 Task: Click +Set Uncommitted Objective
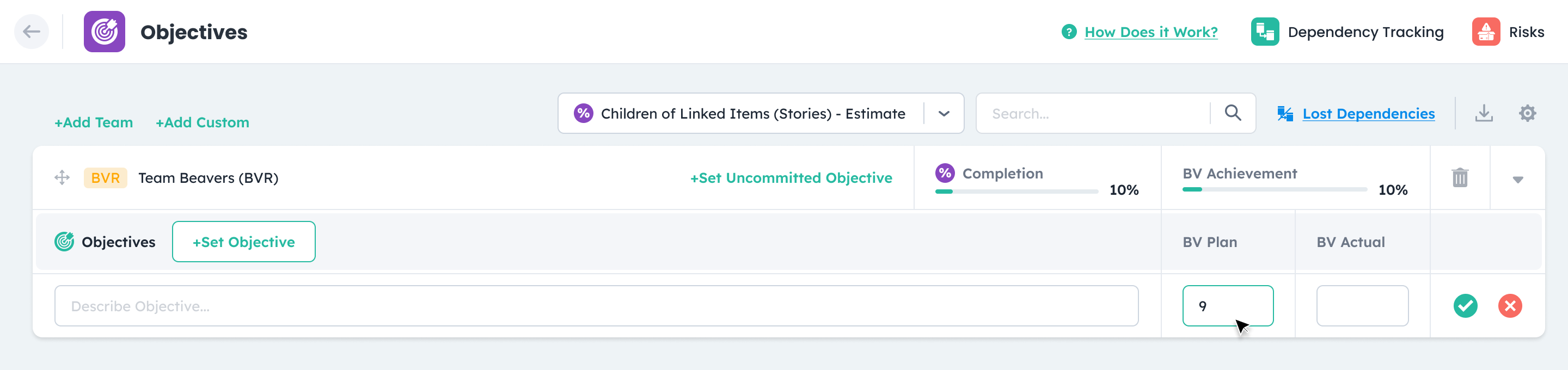791,178
